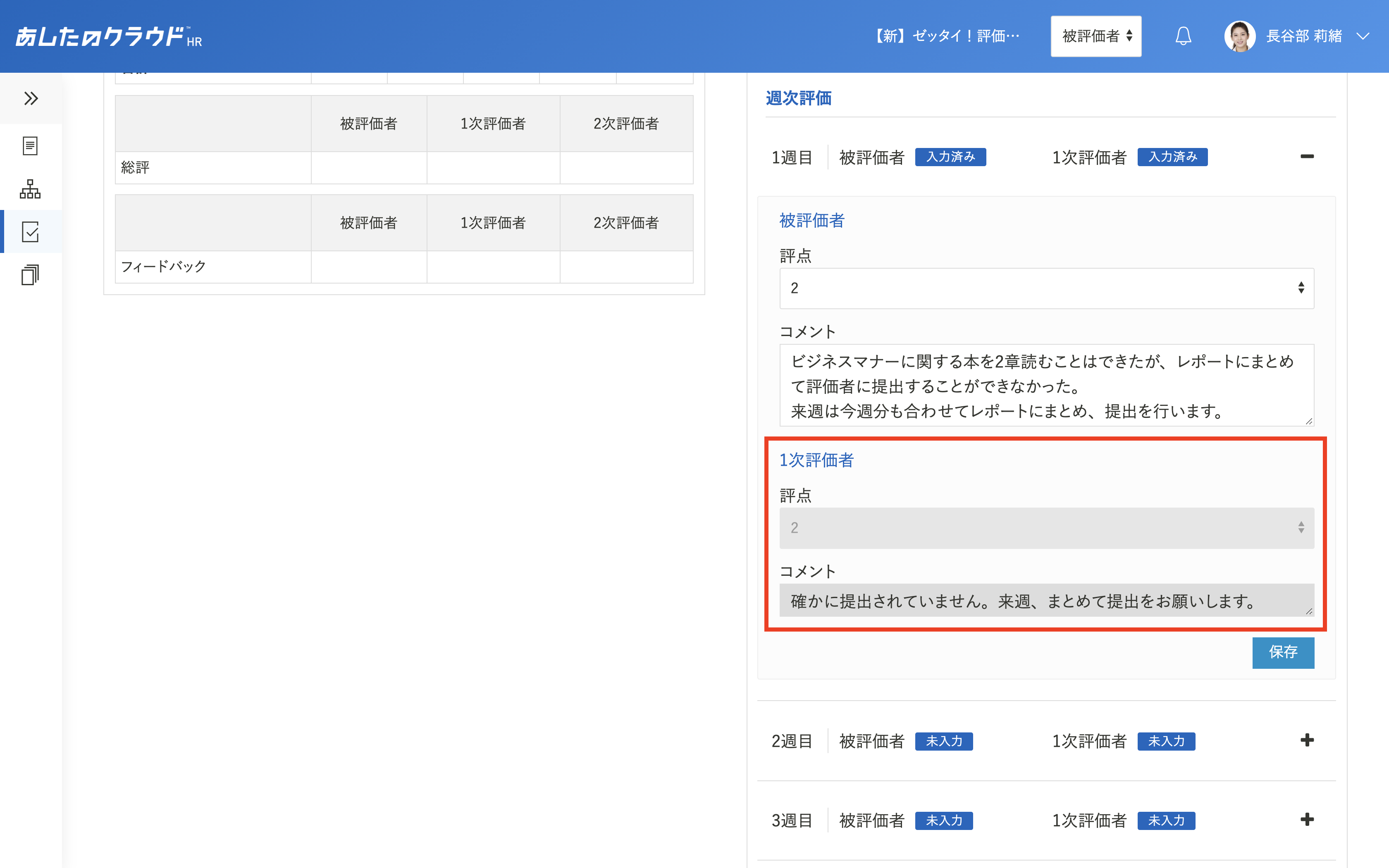Viewport: 1389px width, 868px height.
Task: Click 2次評価者 header in 総評 table
Action: pyautogui.click(x=626, y=124)
